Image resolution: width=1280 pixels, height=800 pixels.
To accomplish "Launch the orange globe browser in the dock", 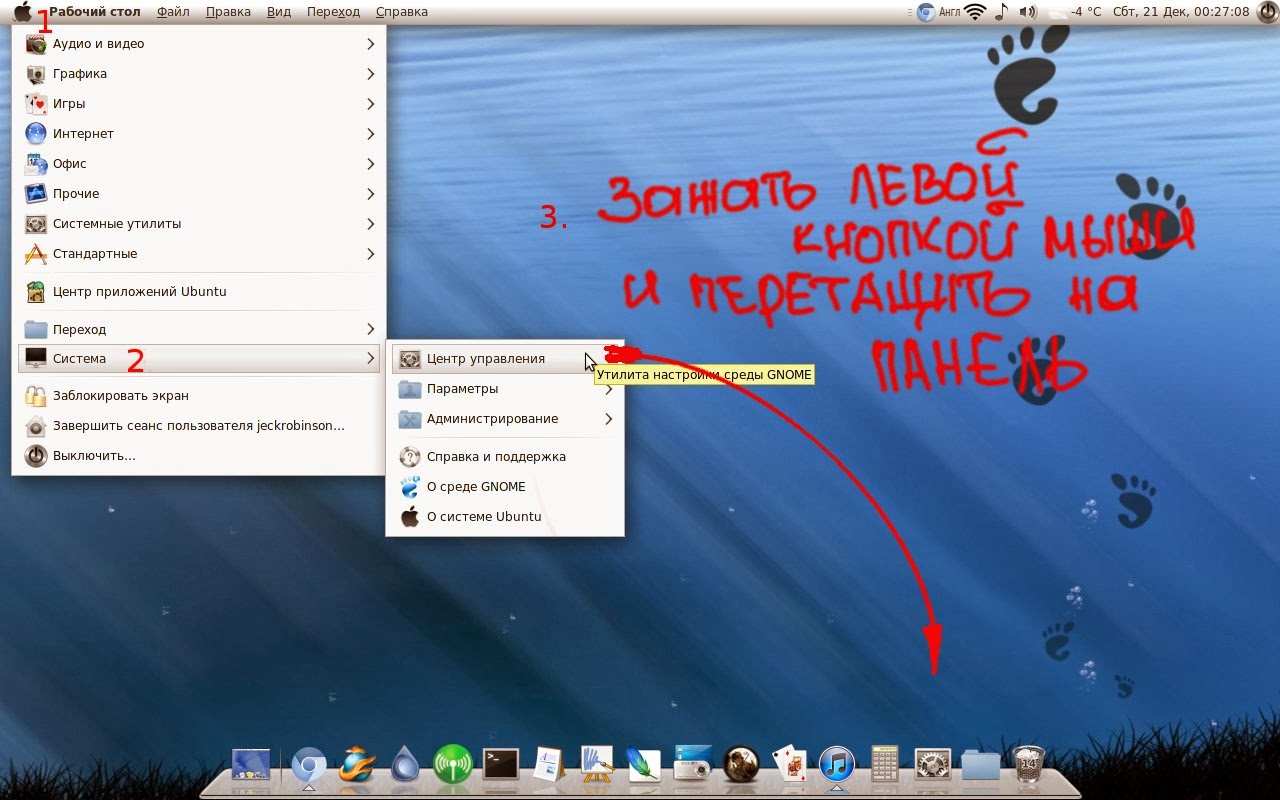I will 357,764.
